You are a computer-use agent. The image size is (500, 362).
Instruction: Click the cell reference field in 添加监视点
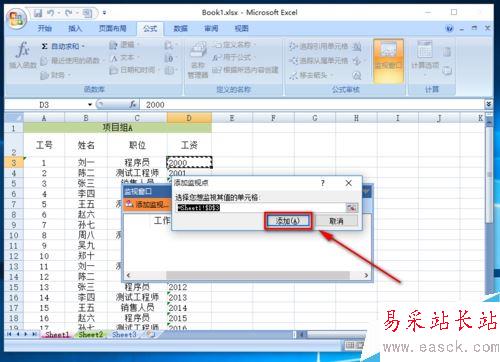coord(261,208)
